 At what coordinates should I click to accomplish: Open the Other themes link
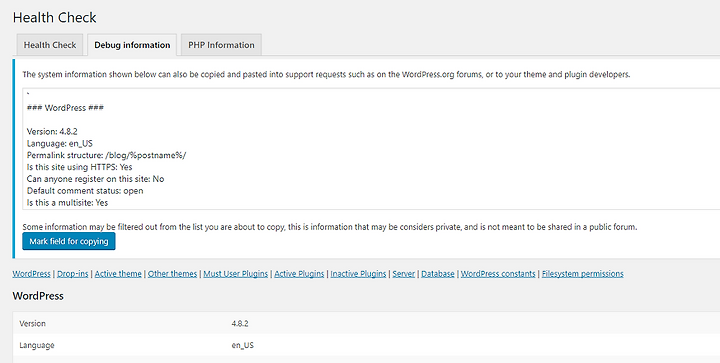pos(172,274)
